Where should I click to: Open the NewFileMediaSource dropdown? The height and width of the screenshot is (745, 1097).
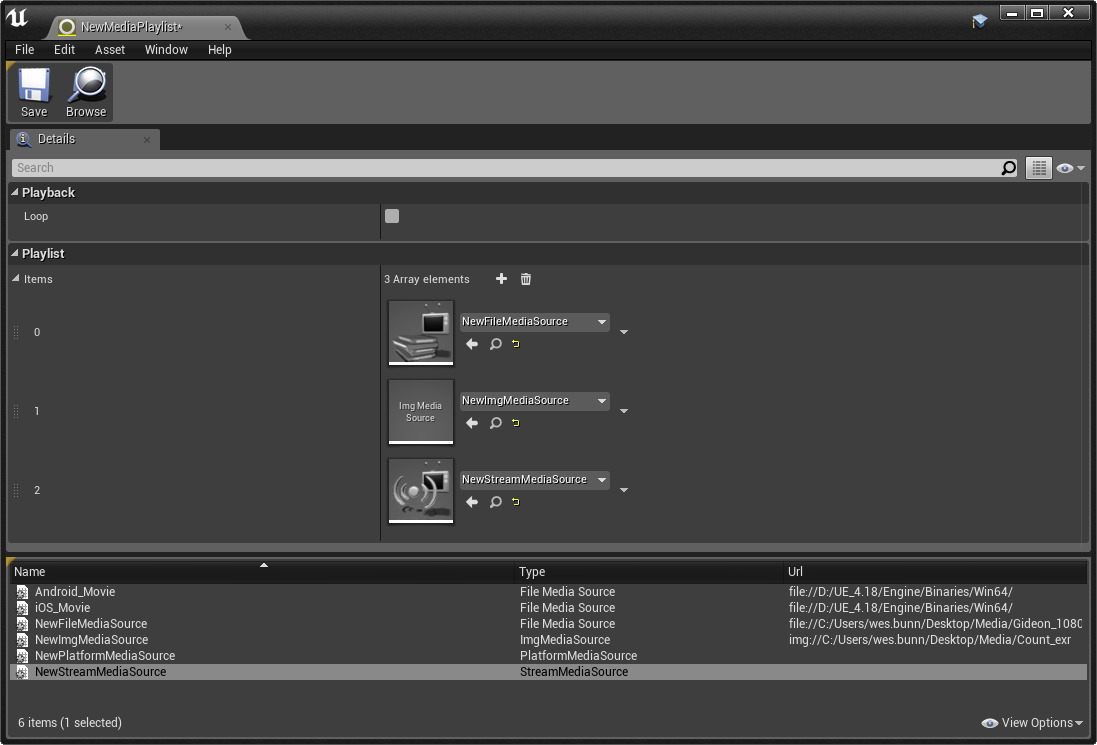(534, 321)
